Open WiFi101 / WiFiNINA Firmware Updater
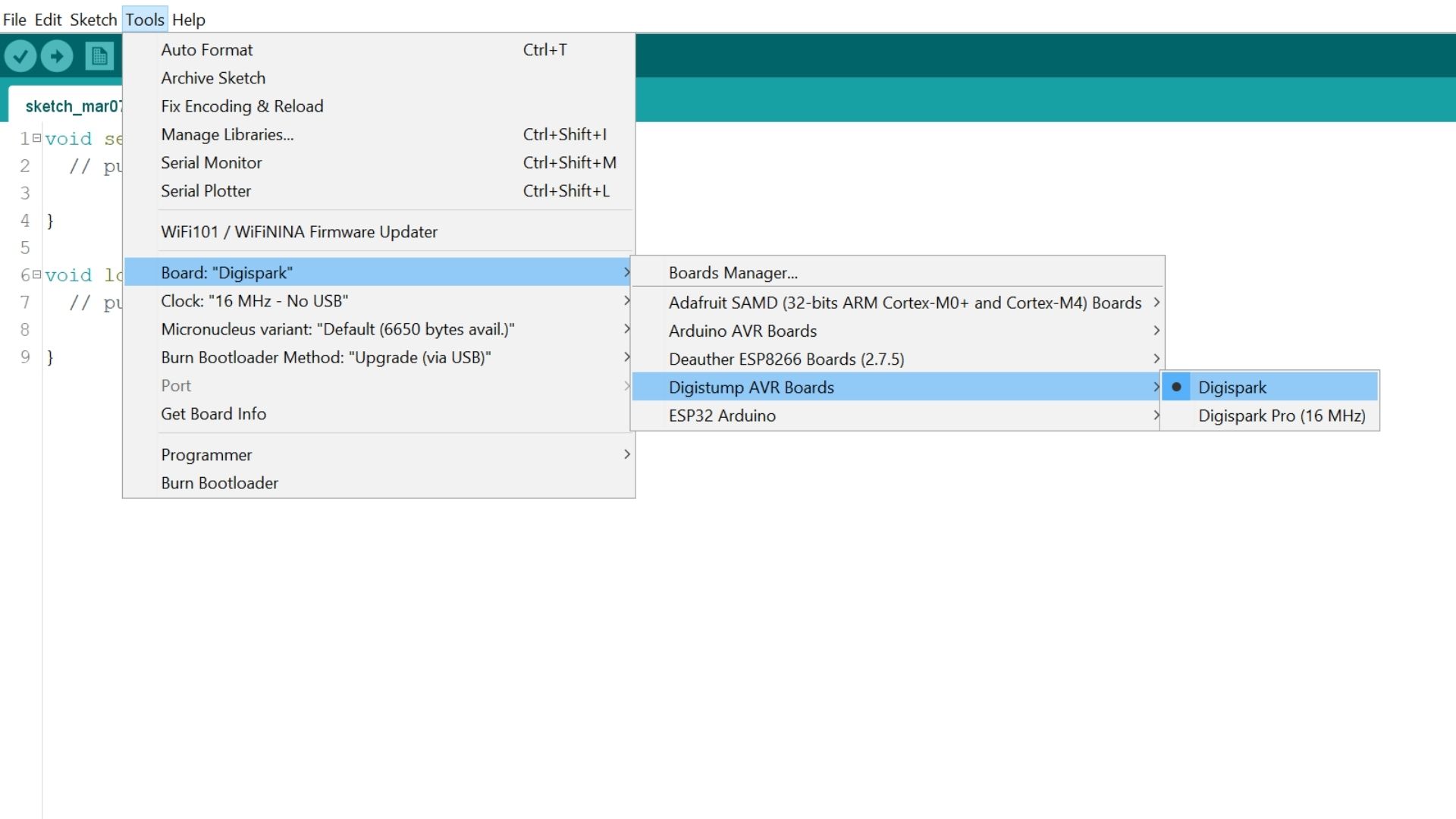 pyautogui.click(x=378, y=232)
